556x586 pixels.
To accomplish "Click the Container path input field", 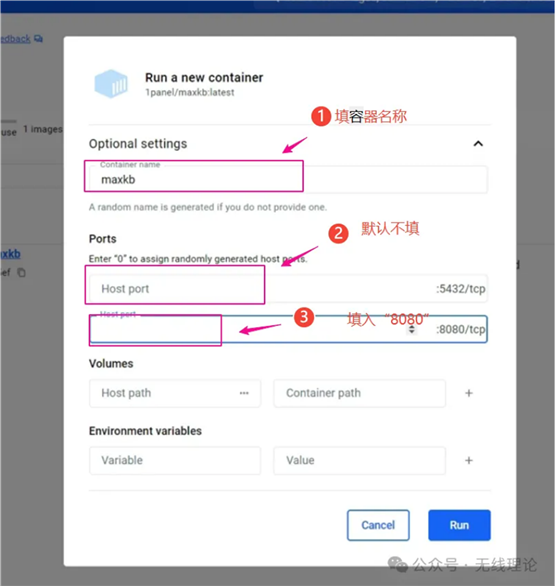I will [359, 393].
